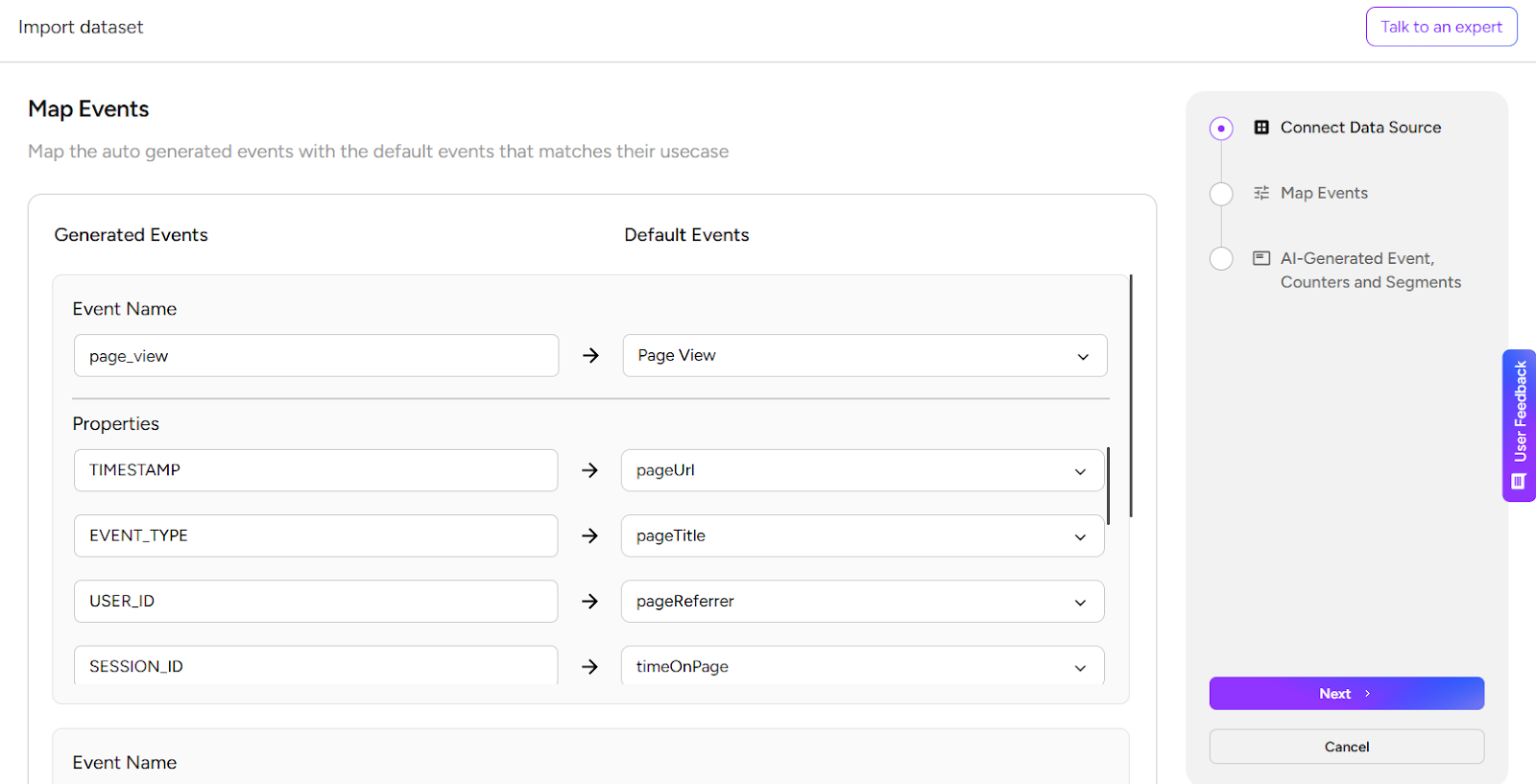Select the Connect Data Source step radio
Image resolution: width=1536 pixels, height=784 pixels.
[x=1221, y=128]
